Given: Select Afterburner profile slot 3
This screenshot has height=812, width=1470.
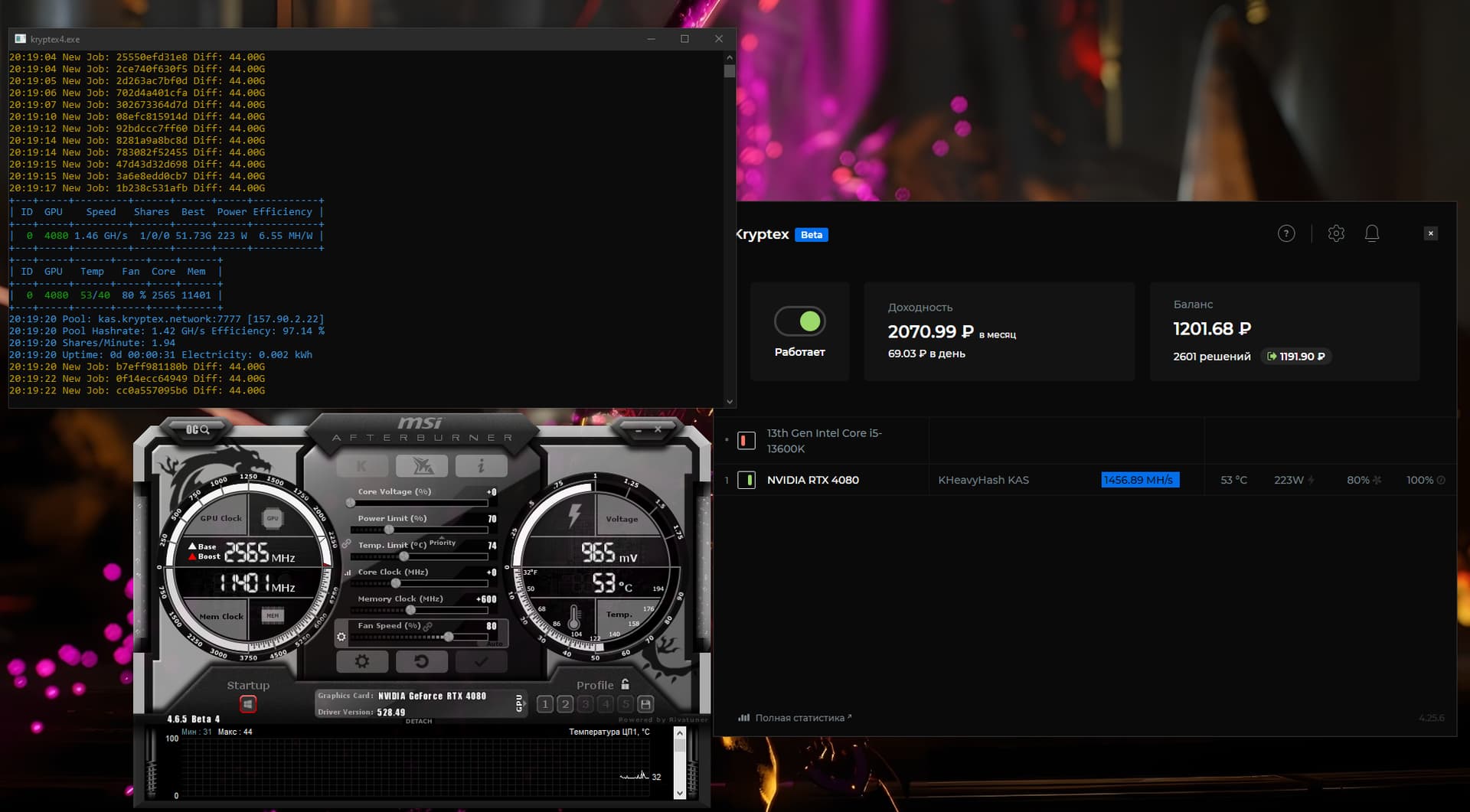Looking at the screenshot, I should [x=585, y=704].
